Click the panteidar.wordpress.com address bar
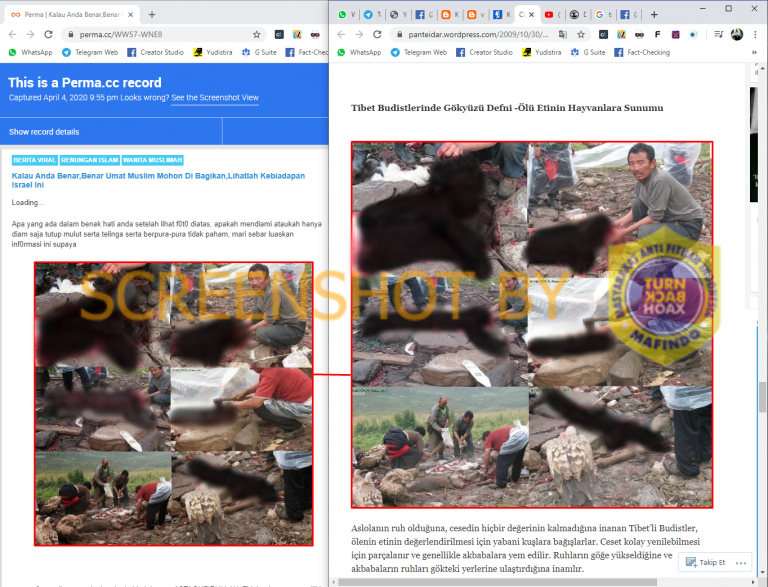The width and height of the screenshot is (768, 587). point(479,34)
